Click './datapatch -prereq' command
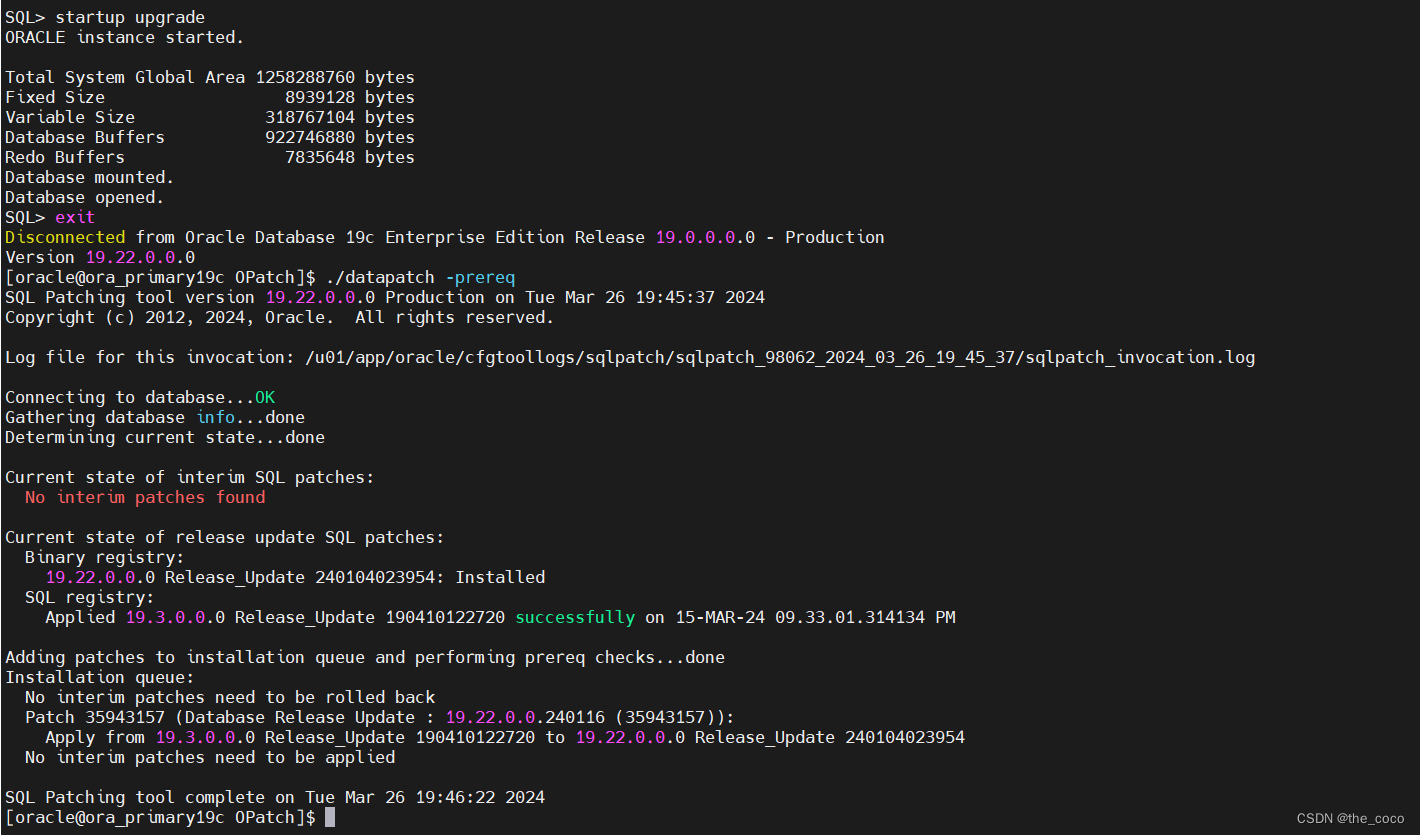This screenshot has width=1420, height=835. (x=420, y=277)
